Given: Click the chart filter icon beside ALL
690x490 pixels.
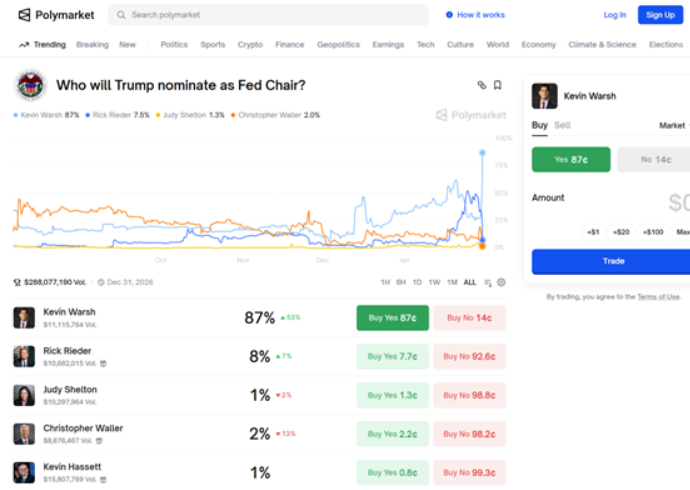Looking at the screenshot, I should 488,283.
